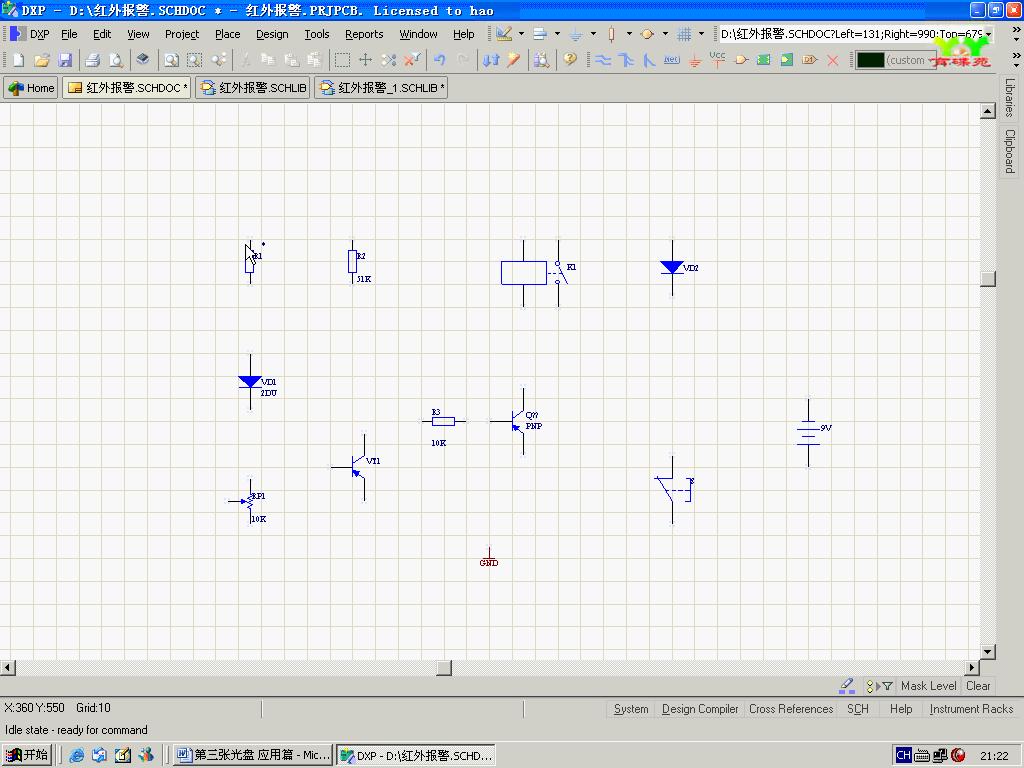
Task: Open print preview of the document
Action: [116, 60]
